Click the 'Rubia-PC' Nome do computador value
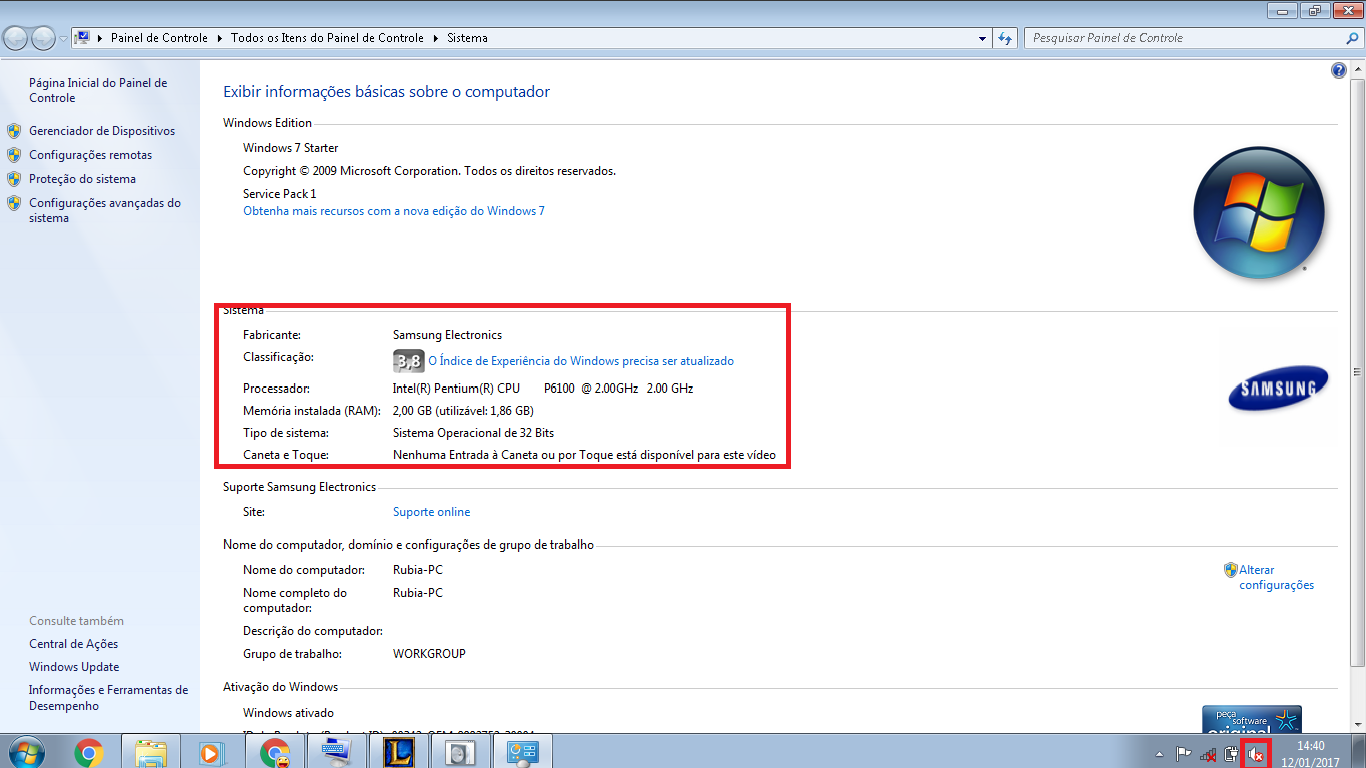This screenshot has height=768, width=1366. pos(418,570)
